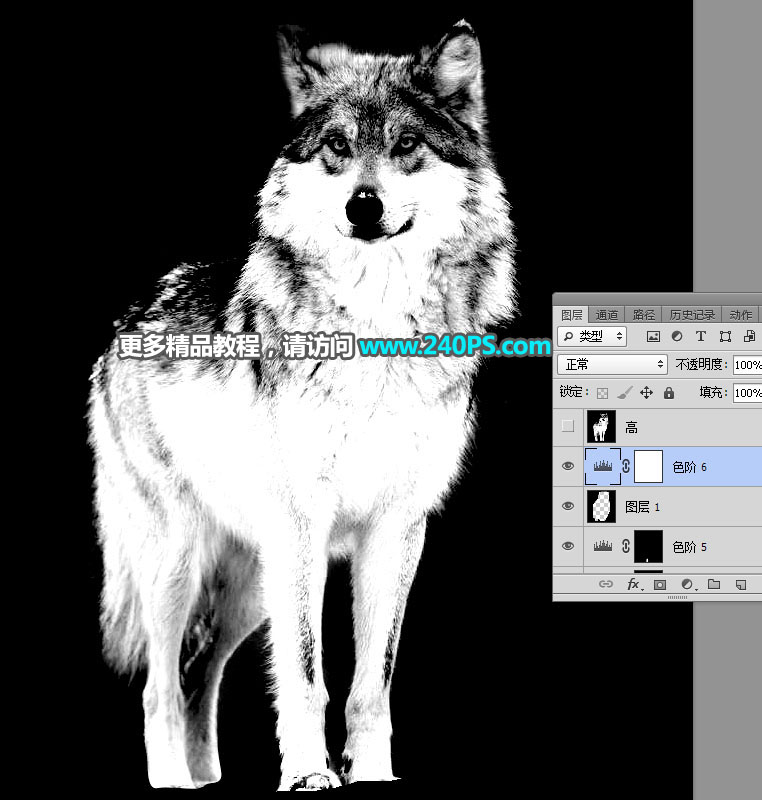
Task: Click the new layer icon
Action: point(741,584)
